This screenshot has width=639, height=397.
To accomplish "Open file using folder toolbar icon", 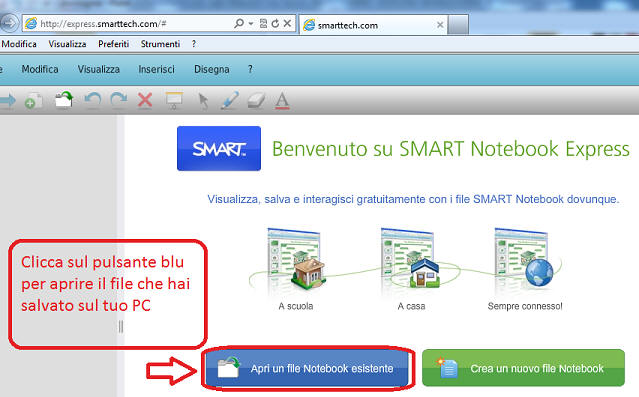I will click(64, 100).
